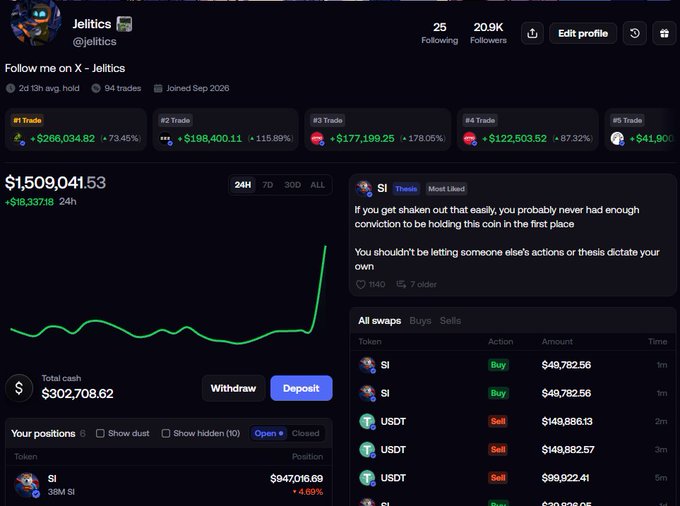Click calendar icon beside Joined Sep 2026
680x506 pixels.
click(158, 88)
